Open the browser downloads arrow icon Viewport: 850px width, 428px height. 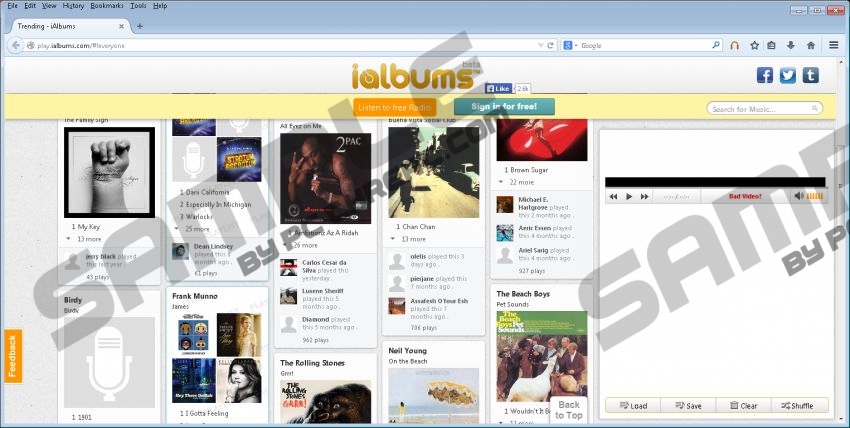[x=790, y=45]
